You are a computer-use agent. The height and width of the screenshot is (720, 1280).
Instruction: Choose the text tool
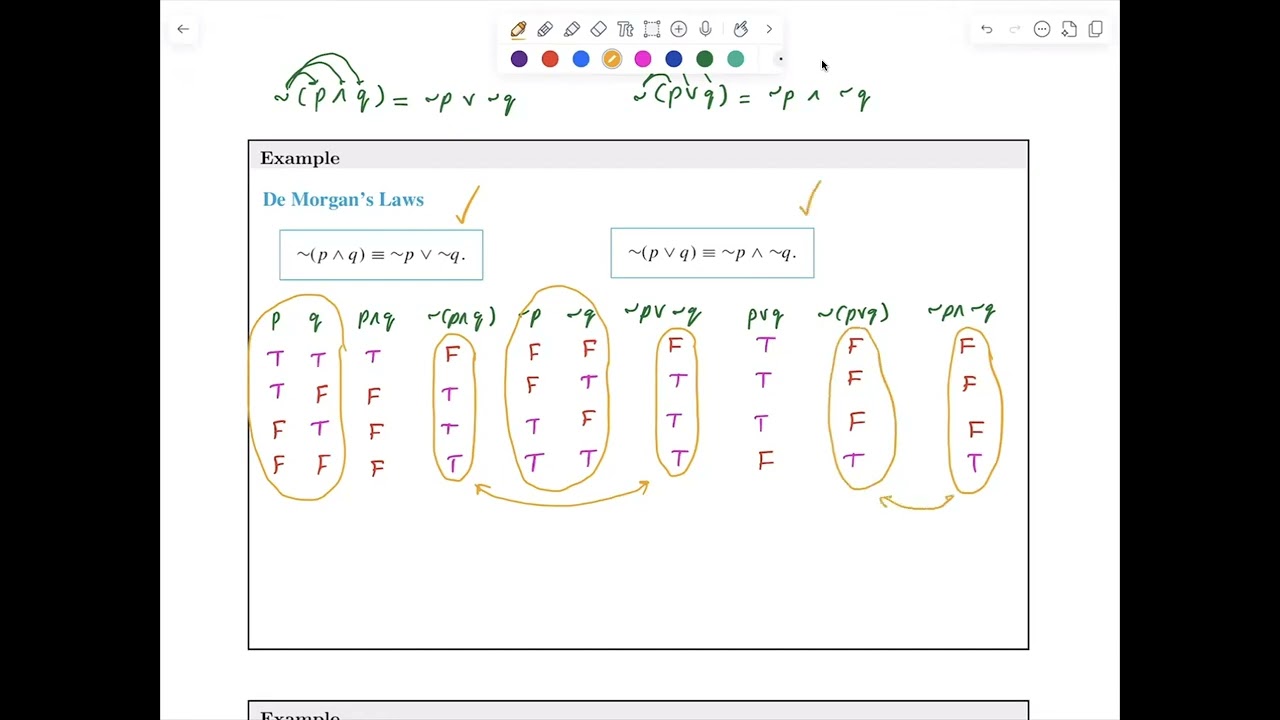[625, 29]
